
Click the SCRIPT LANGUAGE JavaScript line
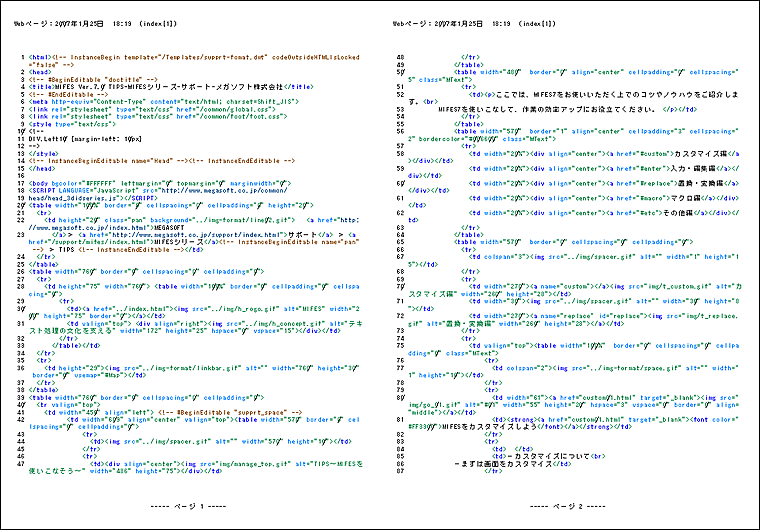coord(160,190)
